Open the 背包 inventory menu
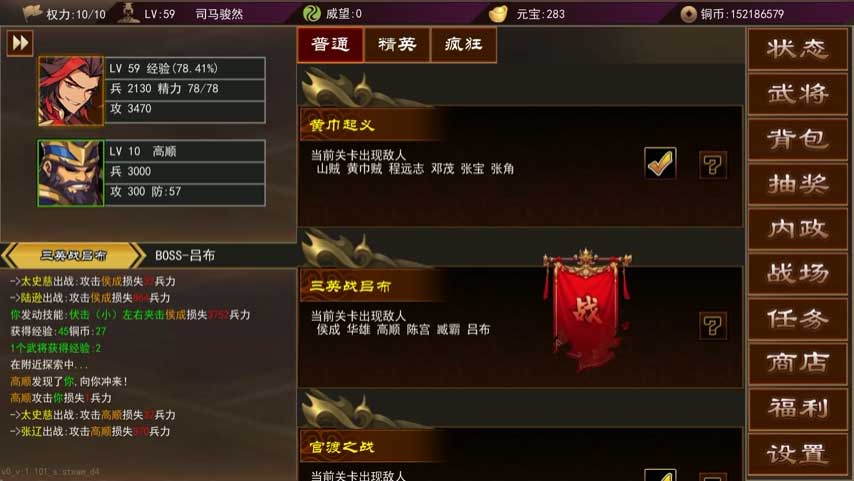 click(x=798, y=139)
